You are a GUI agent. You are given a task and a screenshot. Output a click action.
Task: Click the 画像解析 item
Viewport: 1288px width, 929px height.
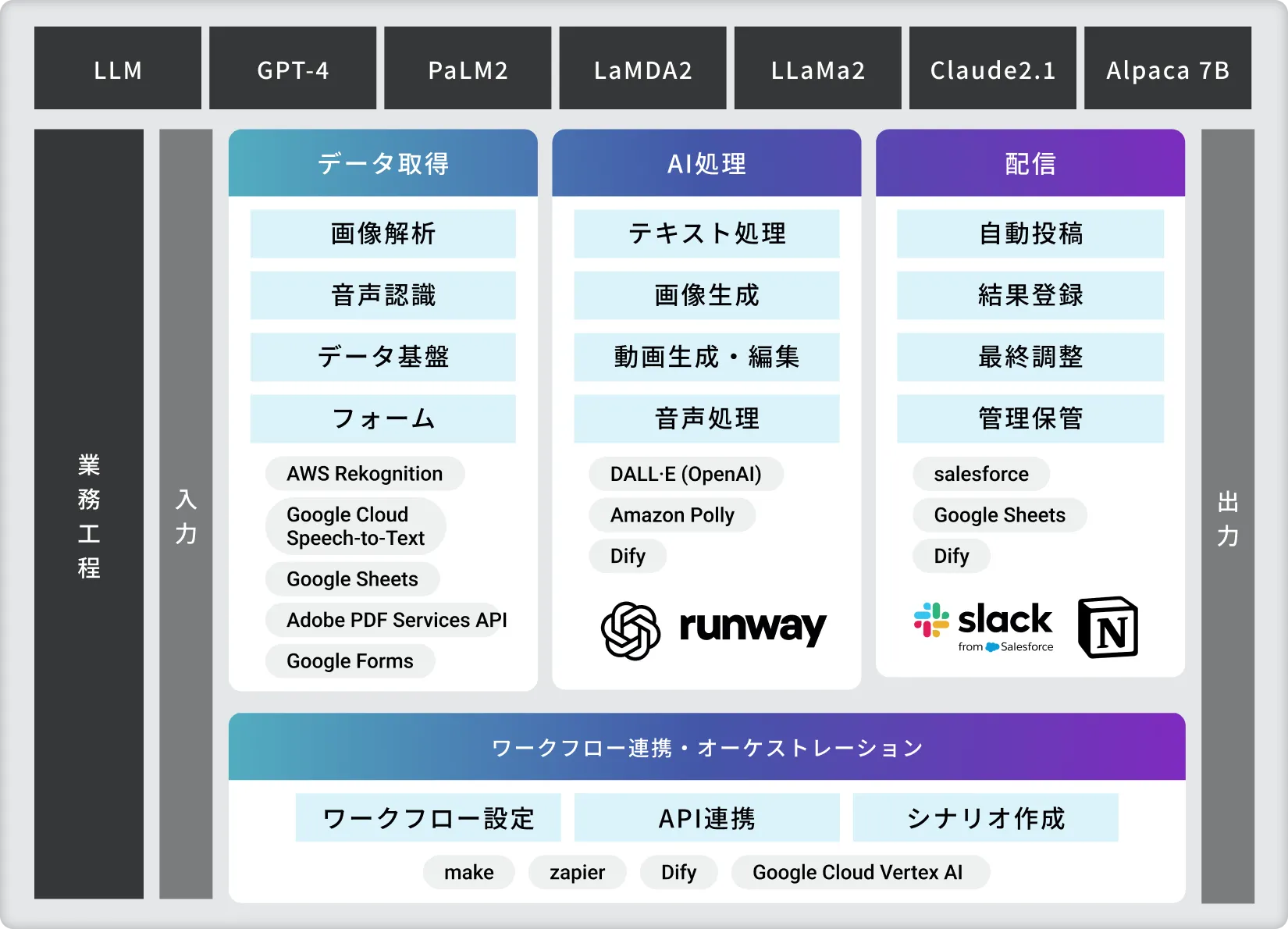[x=383, y=233]
